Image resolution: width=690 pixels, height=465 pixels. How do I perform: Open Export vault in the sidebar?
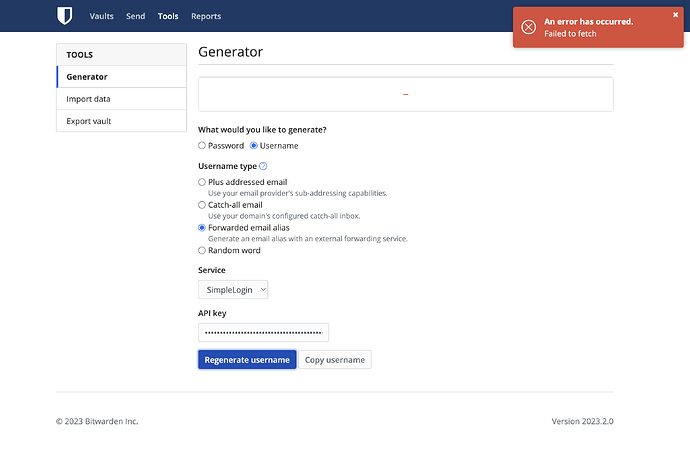pyautogui.click(x=121, y=121)
